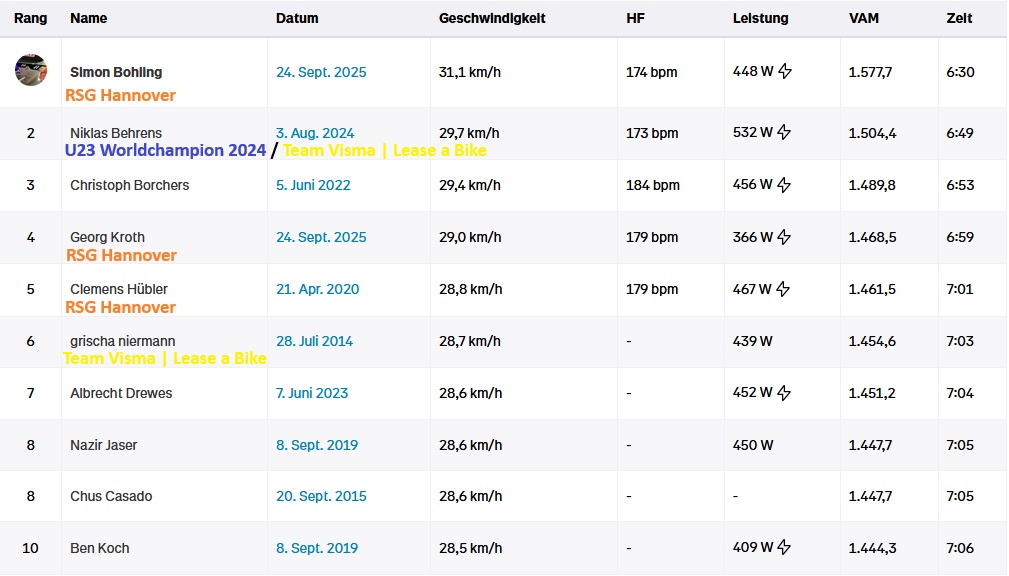The image size is (1009, 576).
Task: Open the 7. Juni 2023 activity link
Action: coord(312,393)
